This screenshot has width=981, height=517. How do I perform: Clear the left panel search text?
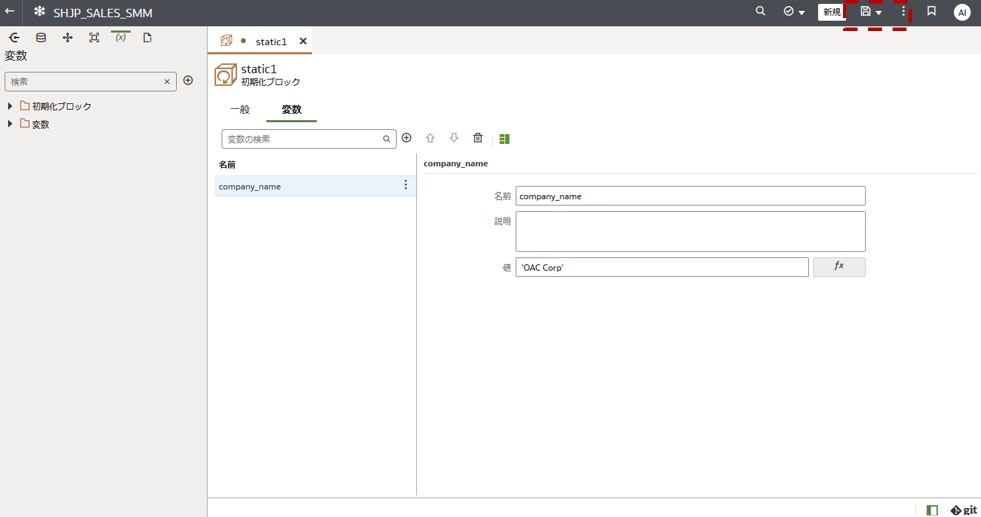(167, 81)
